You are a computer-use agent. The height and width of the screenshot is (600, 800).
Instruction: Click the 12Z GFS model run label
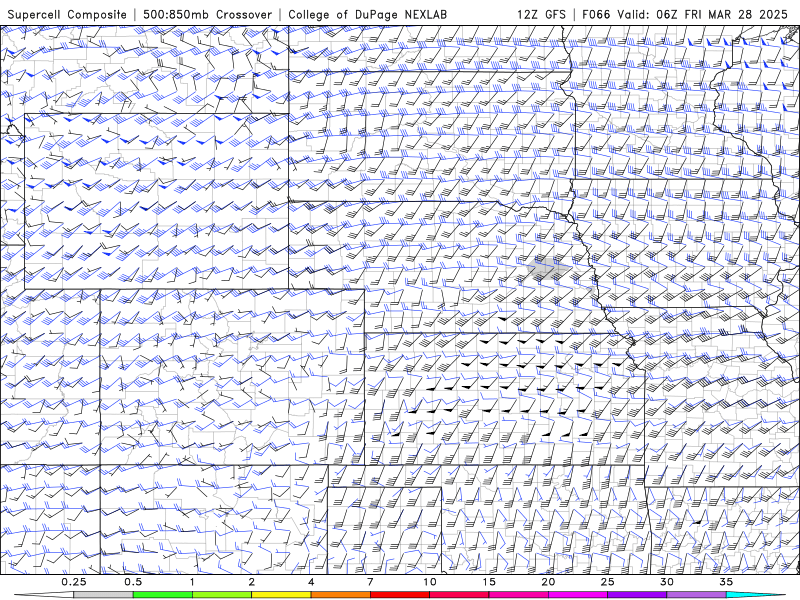point(541,14)
